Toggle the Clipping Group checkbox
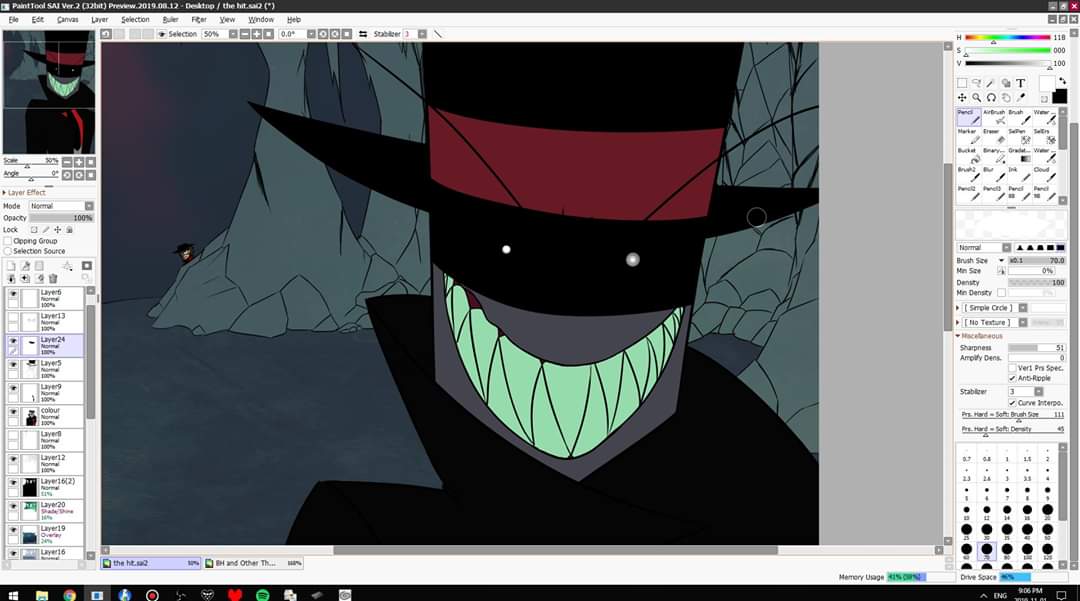The width and height of the screenshot is (1080, 601). [x=8, y=241]
